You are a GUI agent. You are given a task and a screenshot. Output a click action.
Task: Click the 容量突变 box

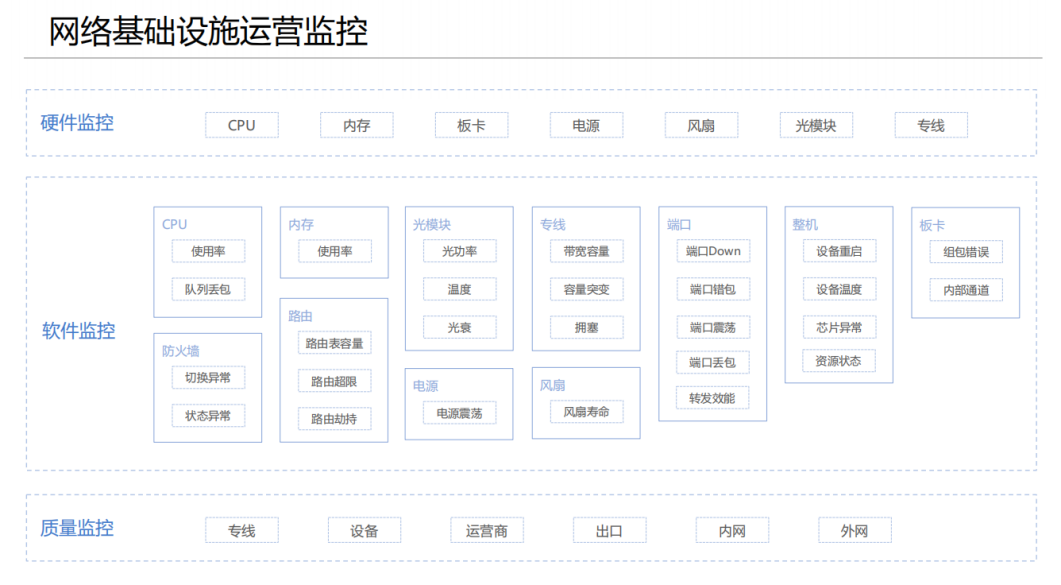587,289
